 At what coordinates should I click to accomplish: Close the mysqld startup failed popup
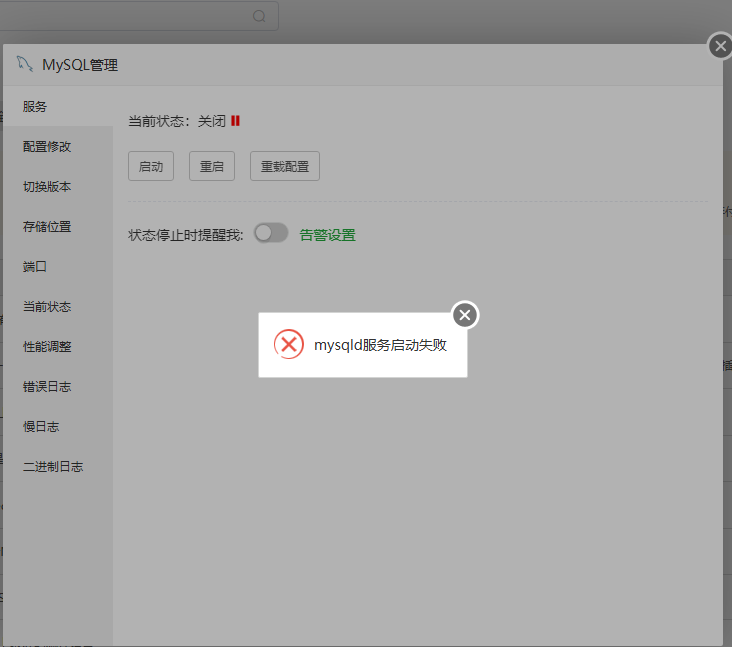point(465,315)
